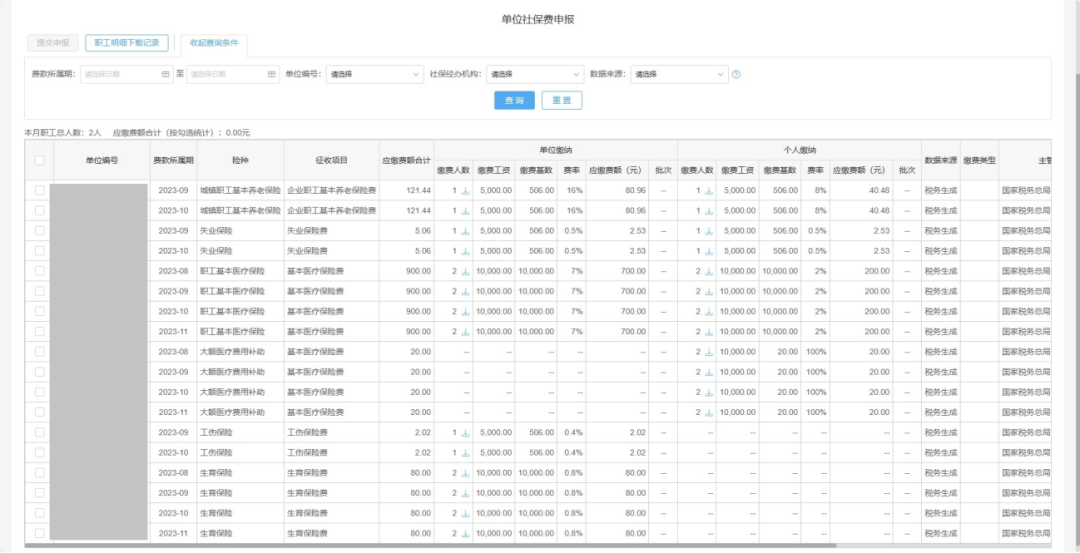
Task: Download 单位缴纳 employee list for 2023-11 职工基本医疗保险
Action: 465,332
